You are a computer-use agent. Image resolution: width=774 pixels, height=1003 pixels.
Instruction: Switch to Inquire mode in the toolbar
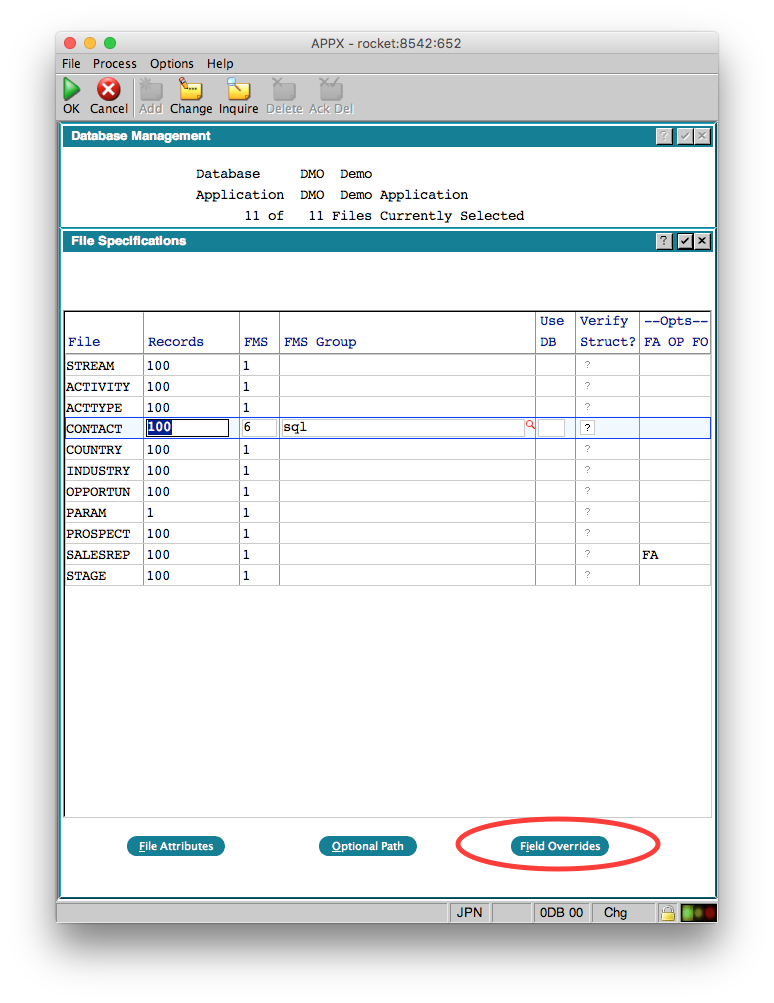(238, 91)
